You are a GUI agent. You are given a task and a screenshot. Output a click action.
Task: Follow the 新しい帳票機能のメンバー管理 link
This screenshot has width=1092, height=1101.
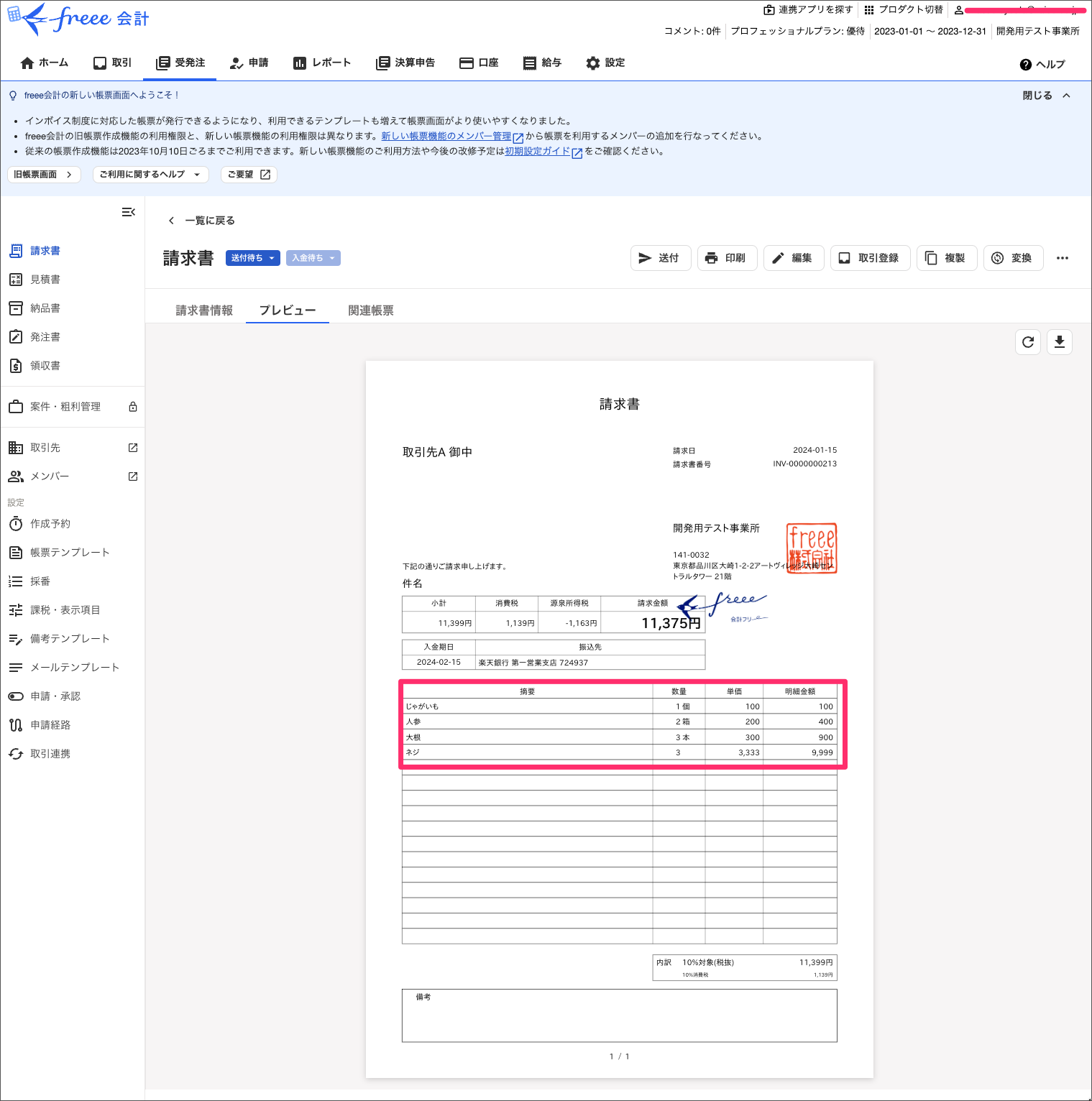pyautogui.click(x=446, y=136)
